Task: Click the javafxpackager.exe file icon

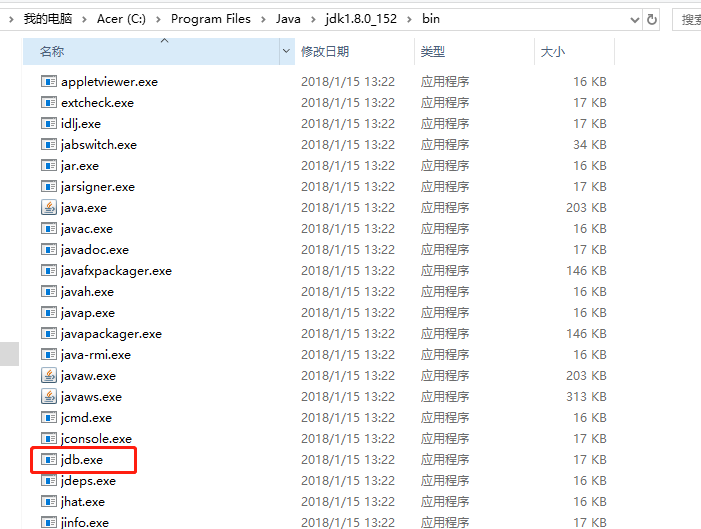Action: pos(49,271)
